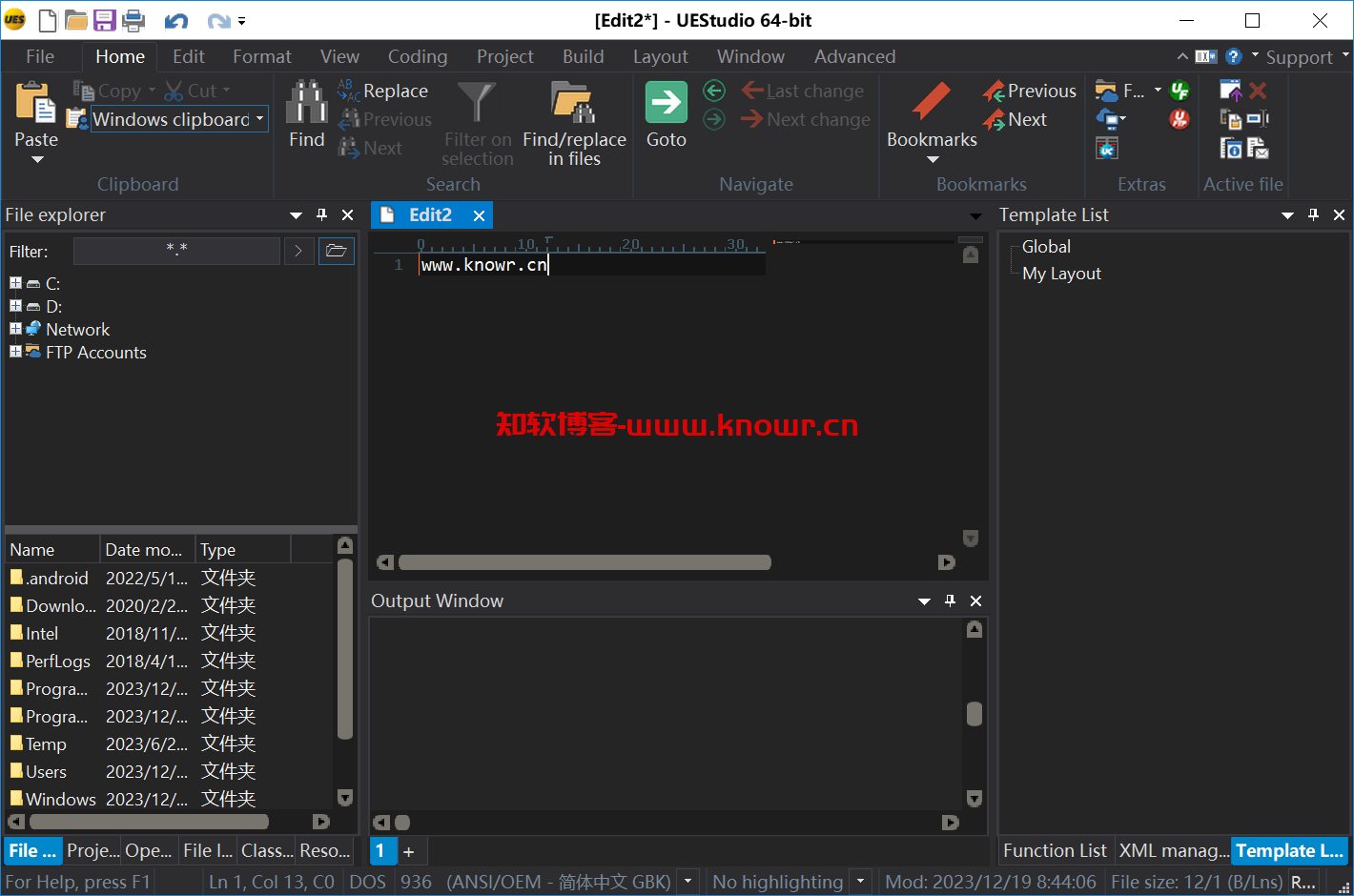Toggle pin on File explorer panel
This screenshot has width=1354, height=896.
click(x=321, y=214)
